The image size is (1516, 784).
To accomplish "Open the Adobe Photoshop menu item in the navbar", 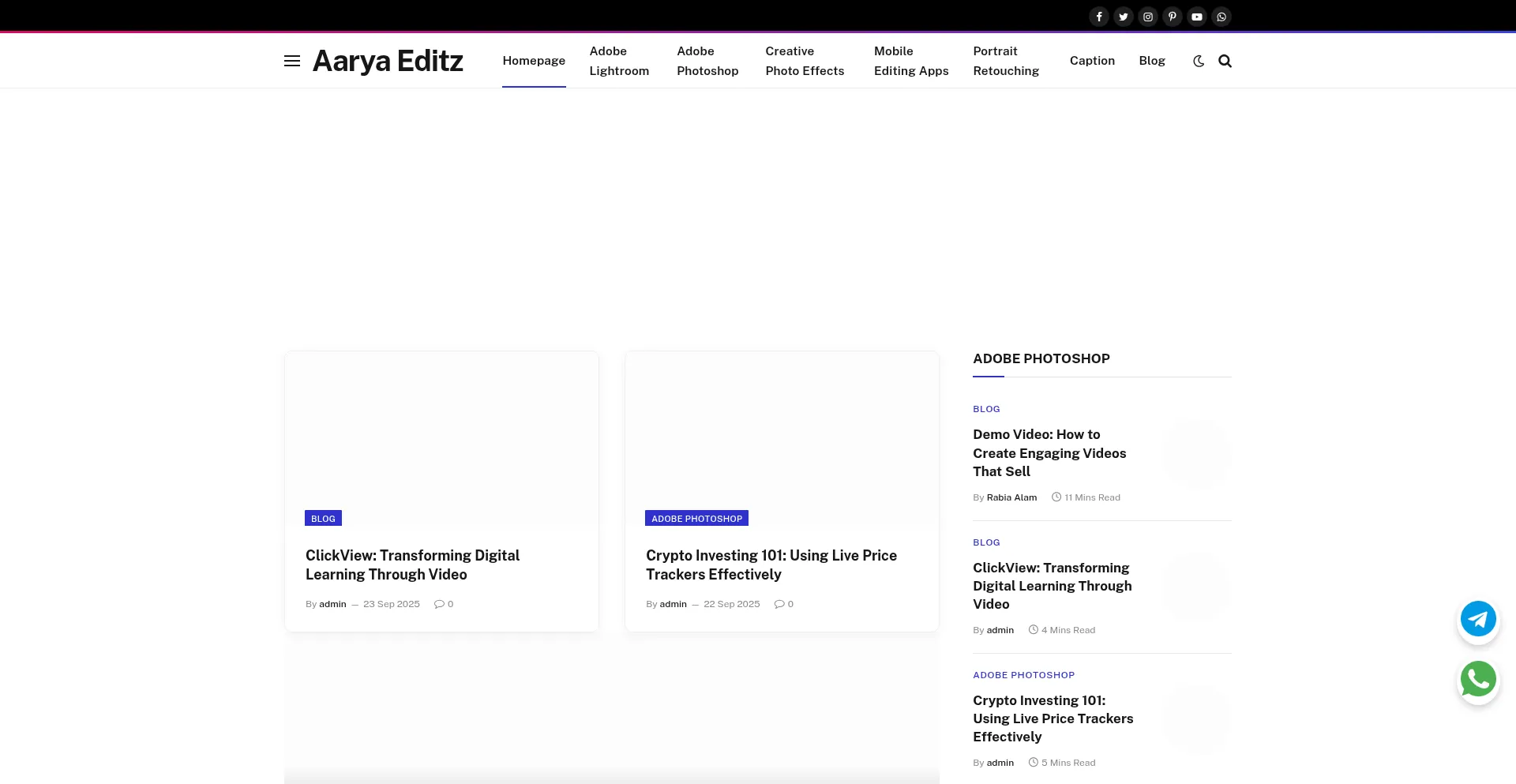I will tap(707, 61).
